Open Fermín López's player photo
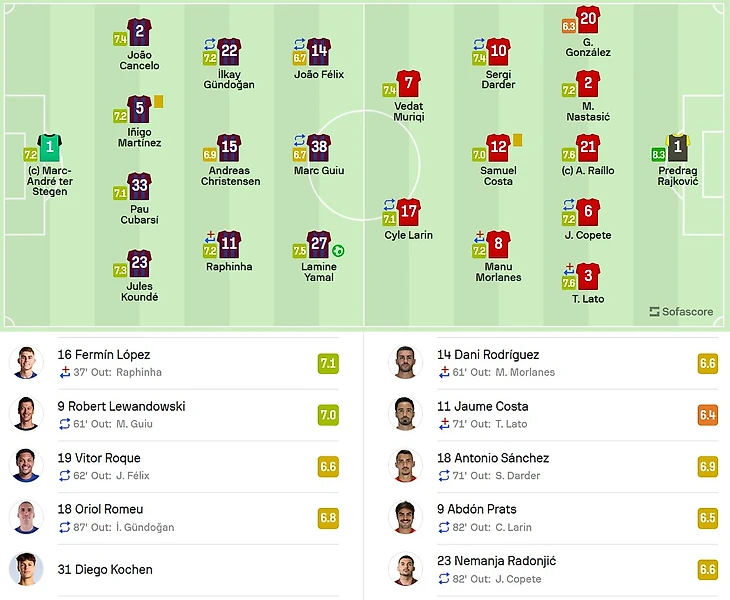 pyautogui.click(x=27, y=362)
